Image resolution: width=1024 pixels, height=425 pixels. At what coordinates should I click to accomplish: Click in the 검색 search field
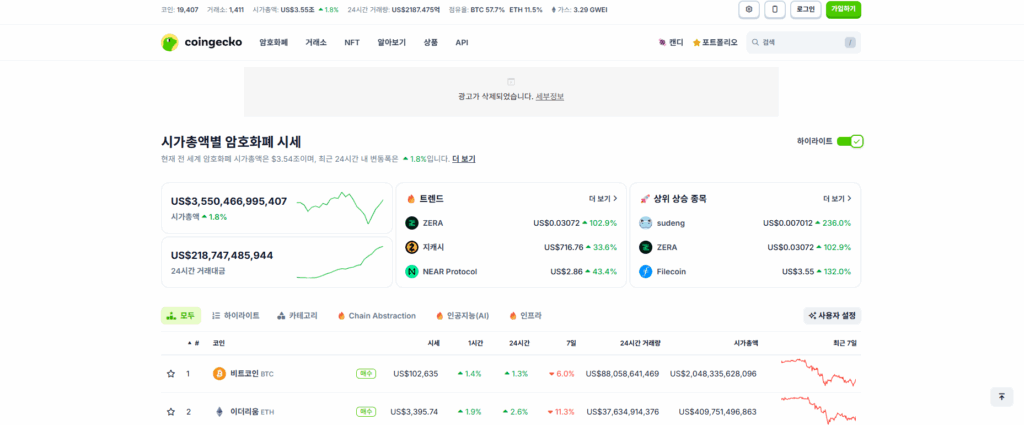(x=803, y=42)
